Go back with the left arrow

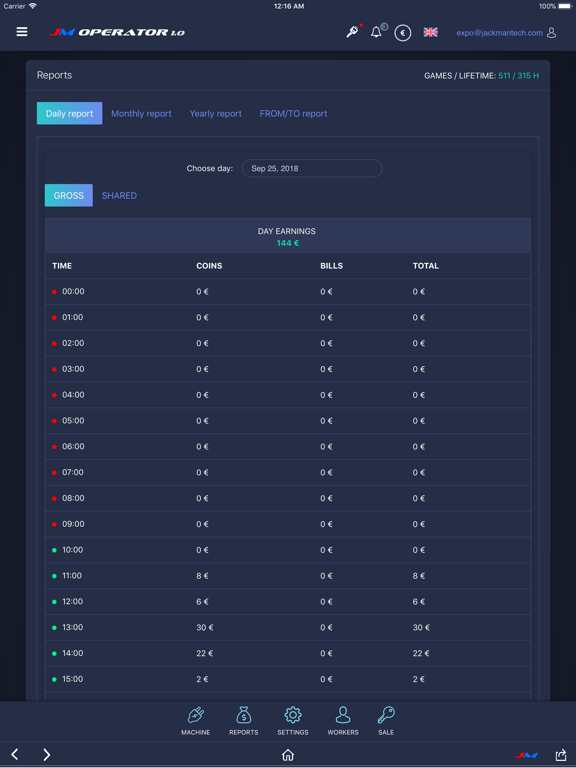pos(15,754)
